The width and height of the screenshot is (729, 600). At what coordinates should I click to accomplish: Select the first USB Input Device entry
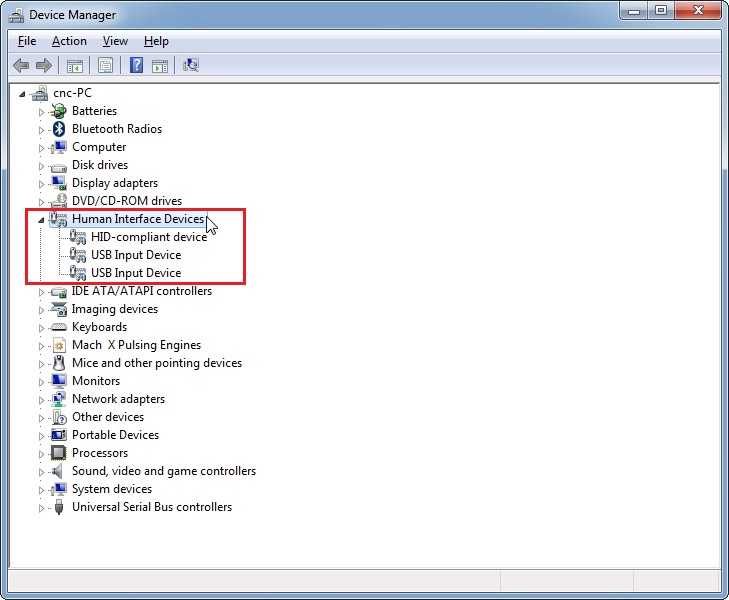pos(136,255)
